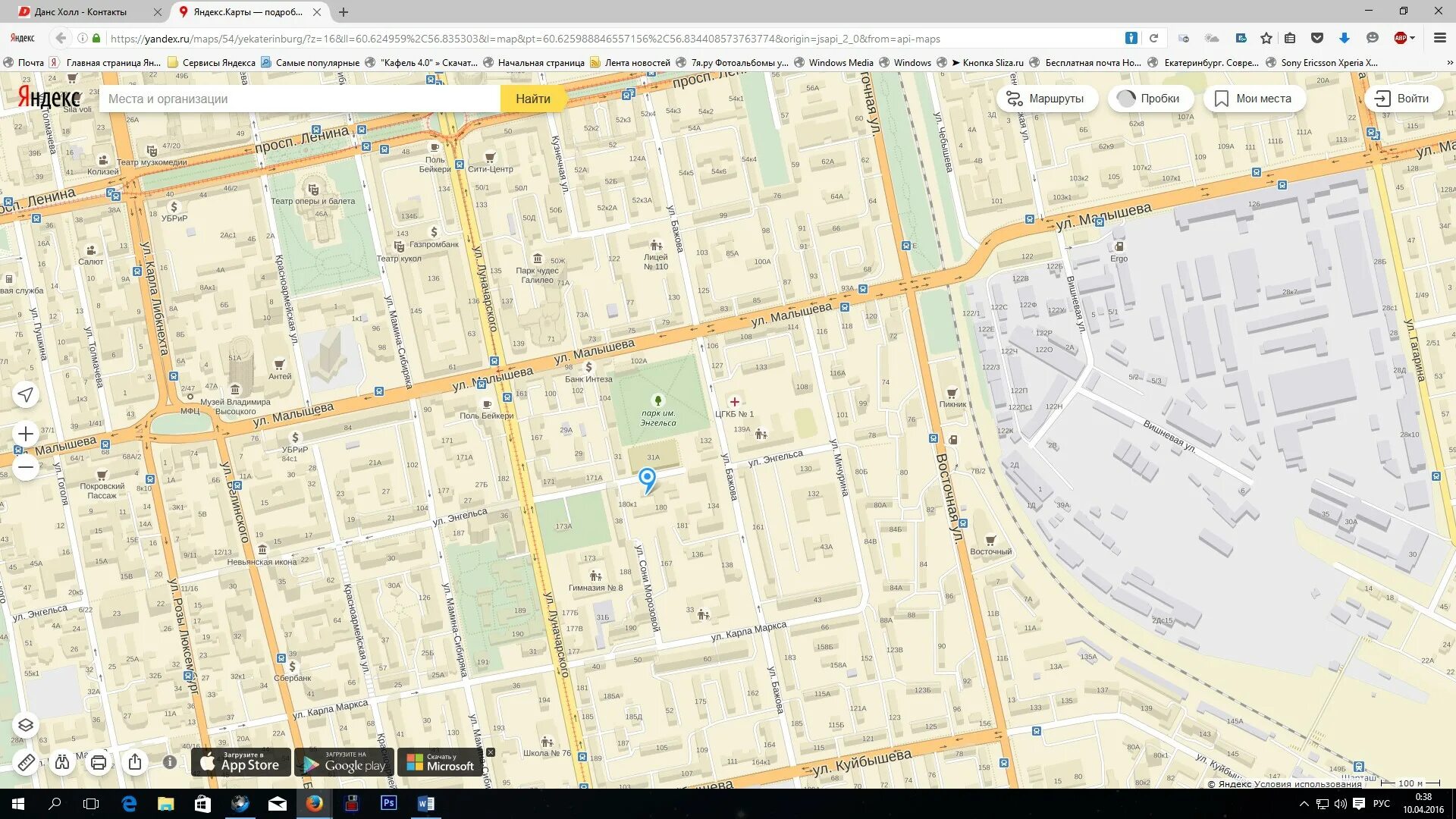Viewport: 1456px width, 819px height.
Task: Reload the page with refresh icon
Action: tap(1153, 38)
